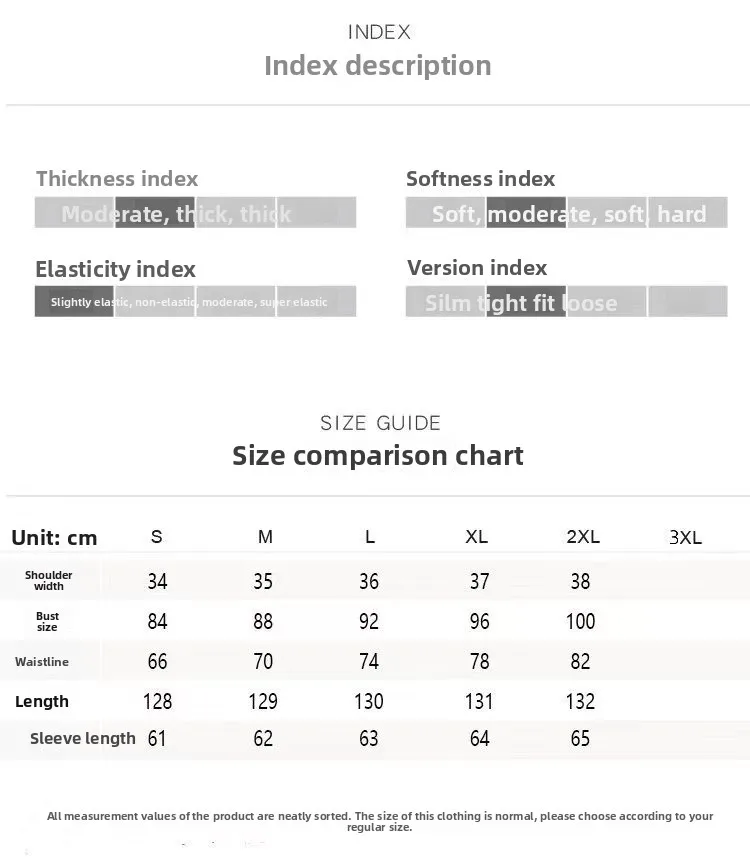Click the hard segment in Softness index
Screen dimensions: 750x857
[x=688, y=213]
